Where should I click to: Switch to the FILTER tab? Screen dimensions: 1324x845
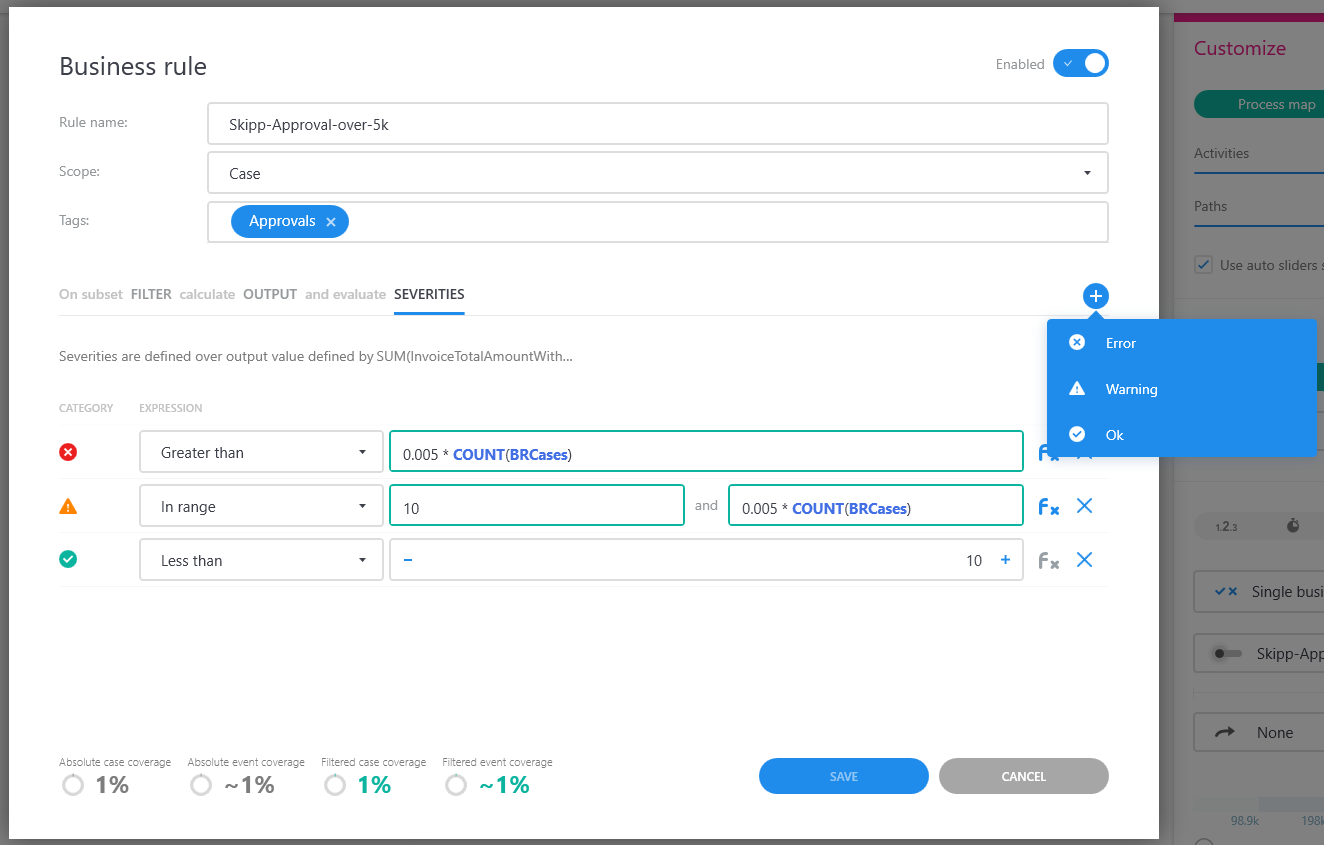tap(151, 294)
